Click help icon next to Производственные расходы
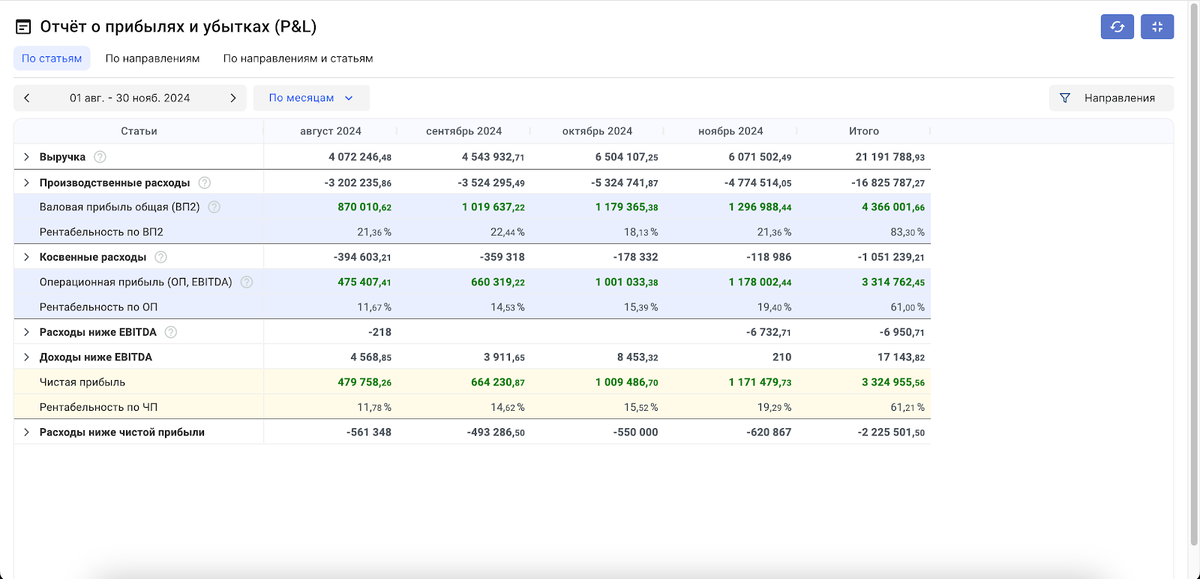 pos(205,183)
